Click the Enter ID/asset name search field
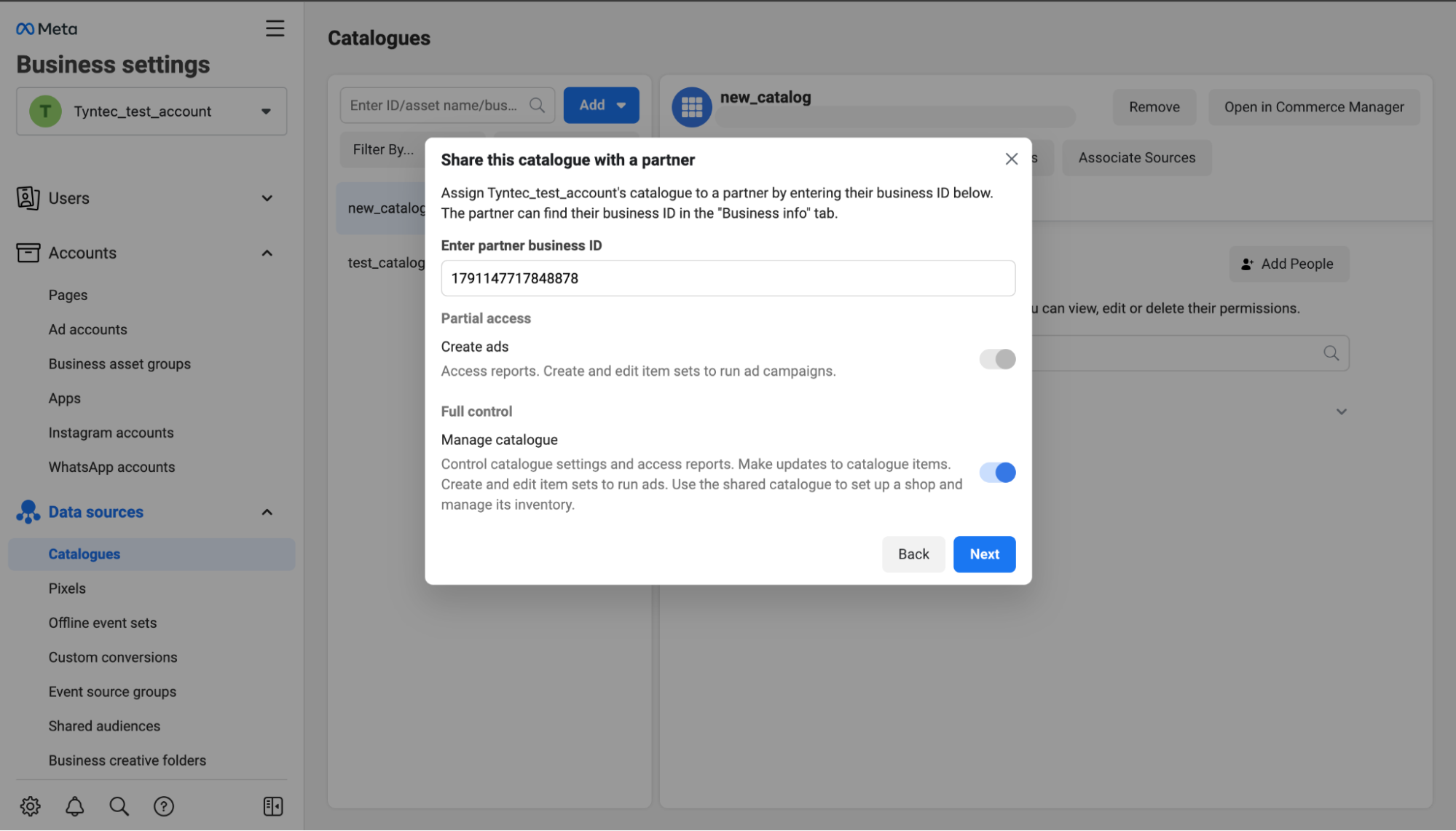The width and height of the screenshot is (1456, 831). (x=447, y=105)
